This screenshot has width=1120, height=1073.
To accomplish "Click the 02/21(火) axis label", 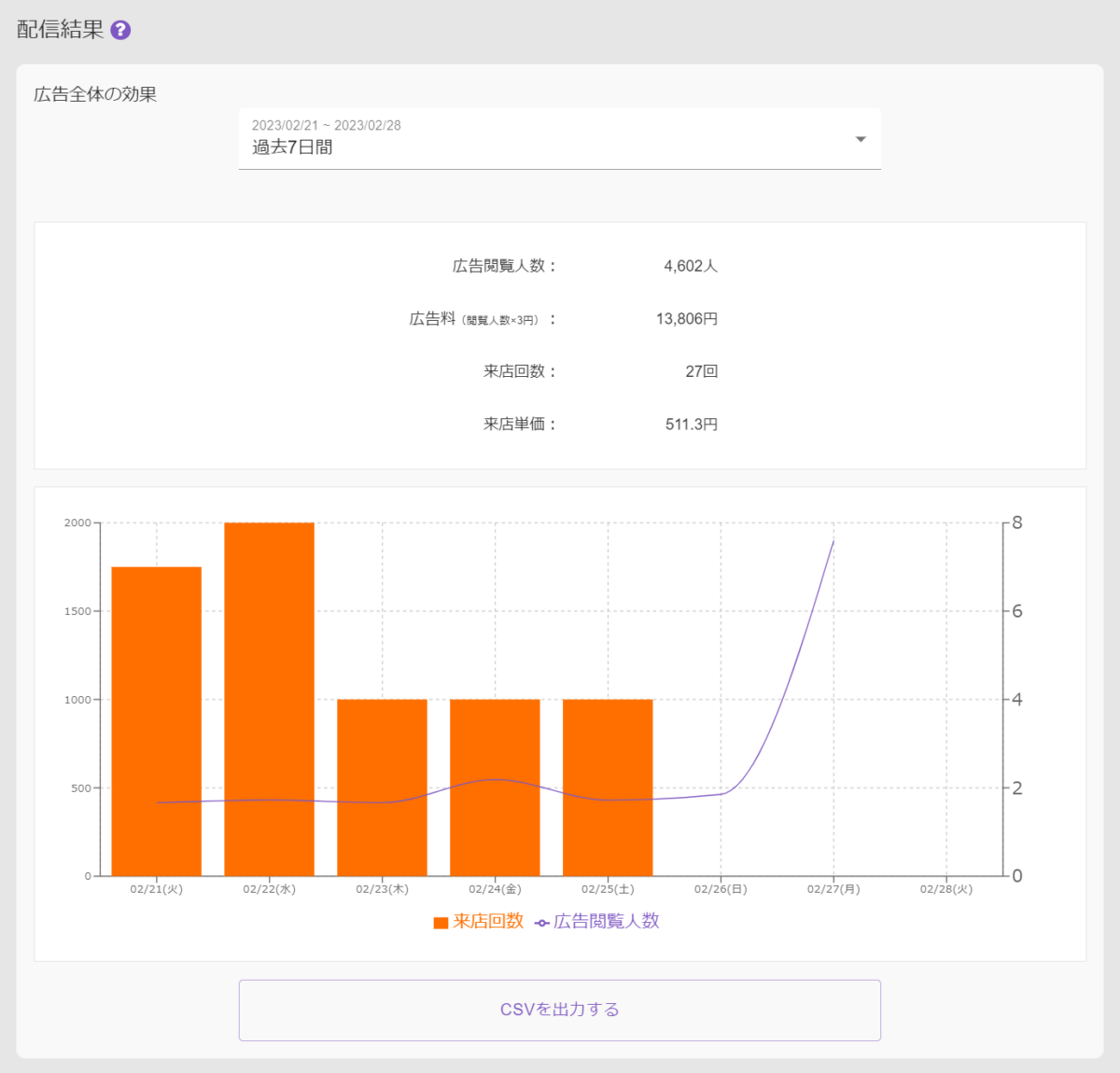I will point(157,889).
